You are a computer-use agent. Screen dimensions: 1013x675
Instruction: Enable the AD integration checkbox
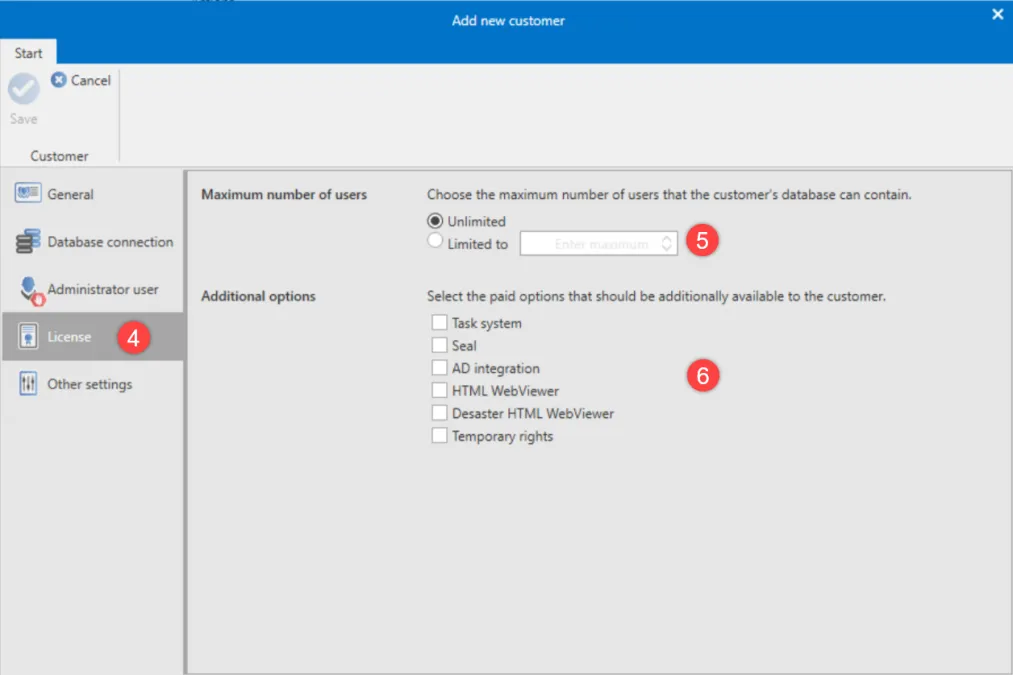pos(439,368)
